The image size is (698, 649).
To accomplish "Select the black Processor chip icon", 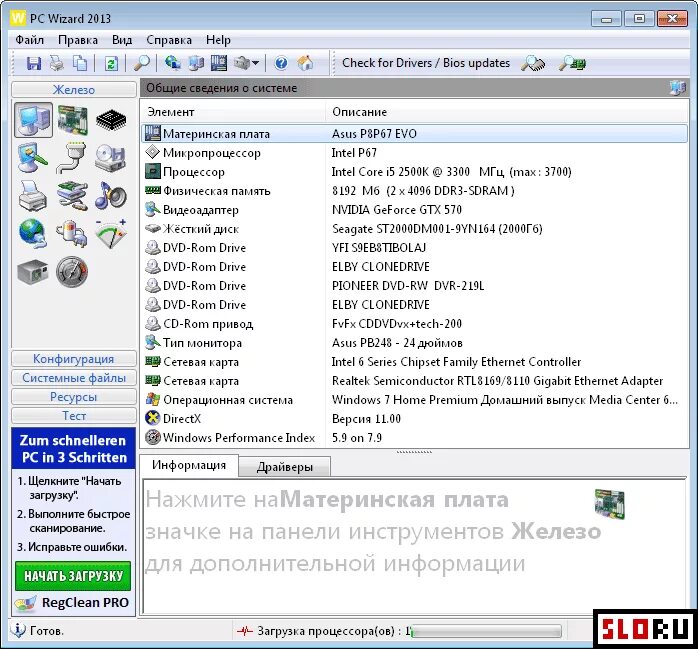I will click(x=111, y=120).
